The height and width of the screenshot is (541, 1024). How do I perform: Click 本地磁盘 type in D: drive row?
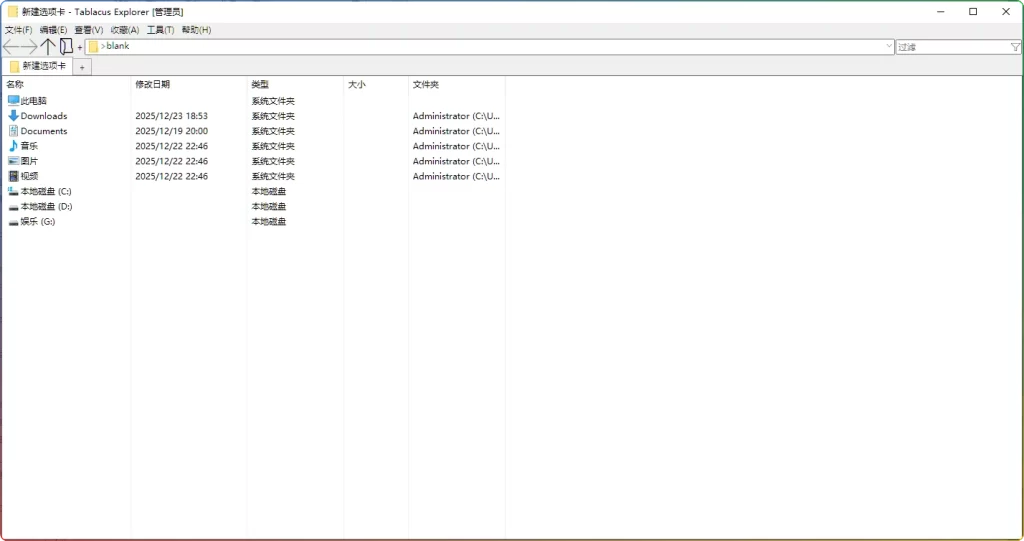coord(269,206)
